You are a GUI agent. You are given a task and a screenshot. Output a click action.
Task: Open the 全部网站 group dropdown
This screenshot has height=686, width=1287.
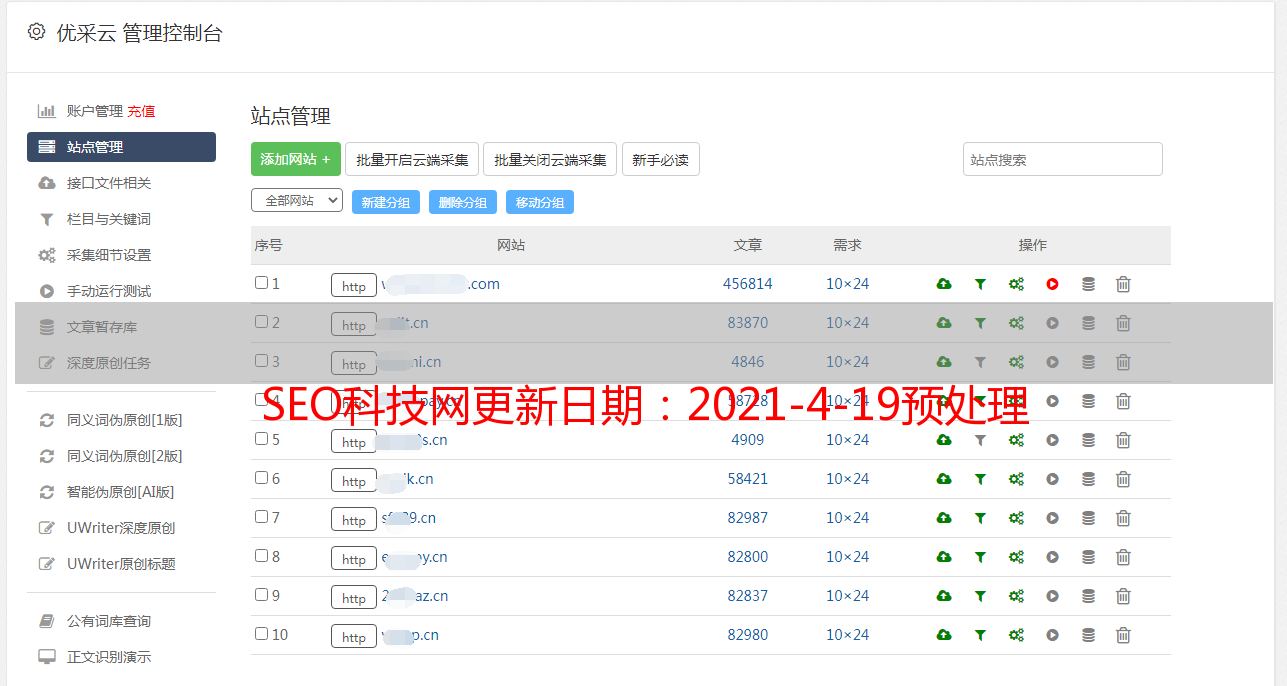[x=297, y=201]
